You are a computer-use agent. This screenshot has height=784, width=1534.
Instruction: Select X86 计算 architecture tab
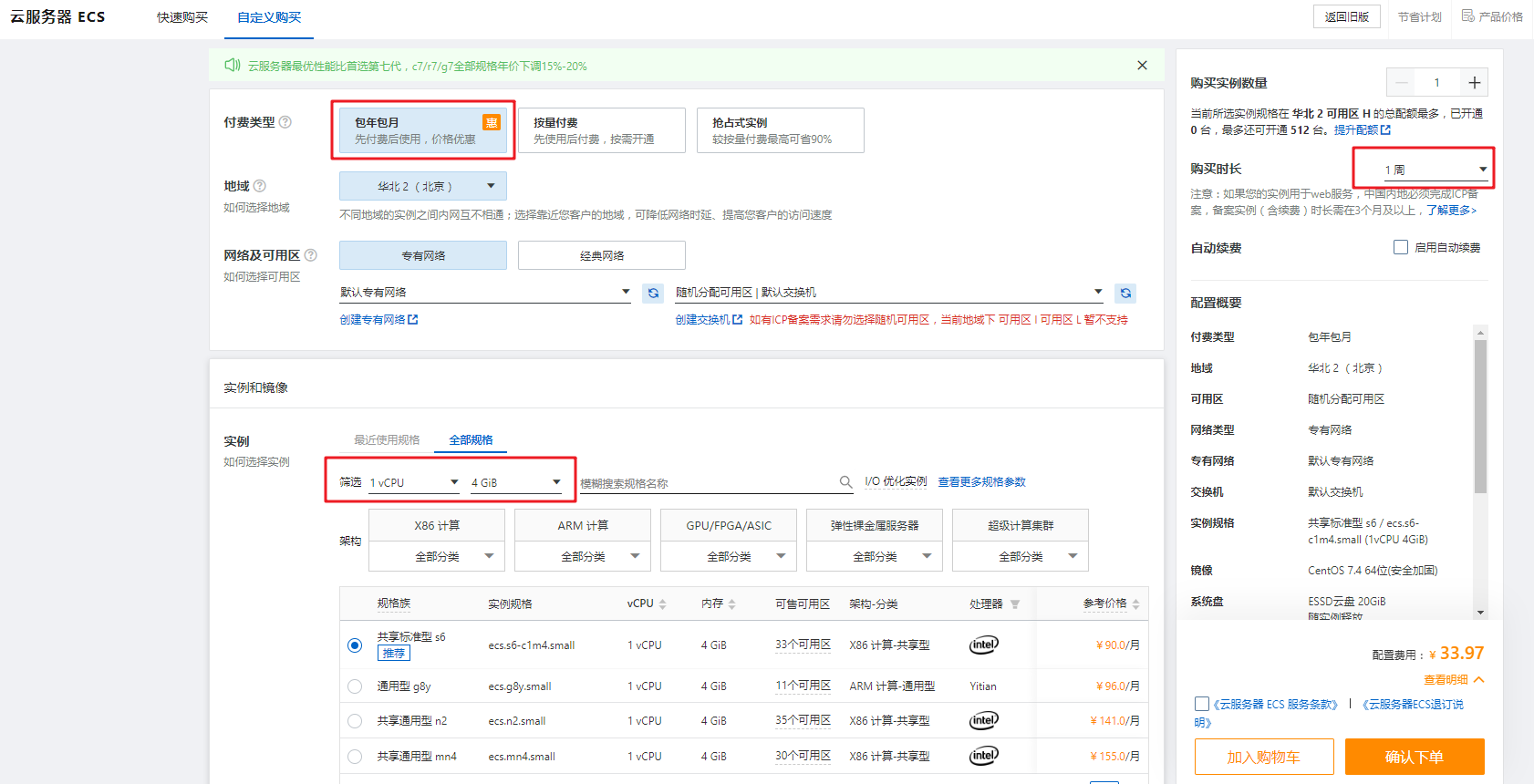tap(437, 525)
